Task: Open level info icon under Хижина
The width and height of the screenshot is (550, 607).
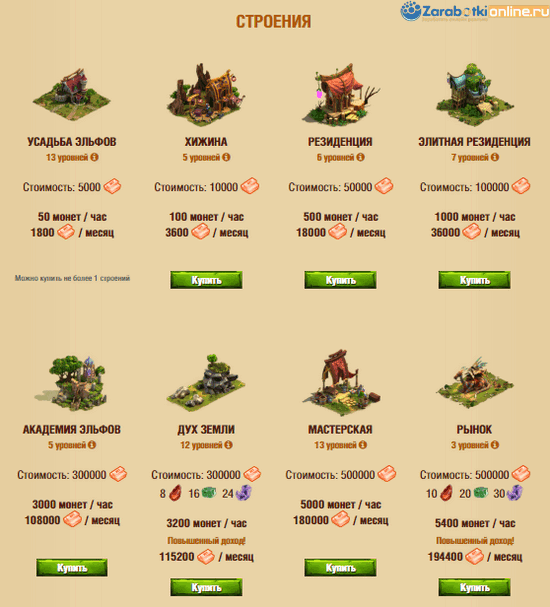Action: [226, 157]
